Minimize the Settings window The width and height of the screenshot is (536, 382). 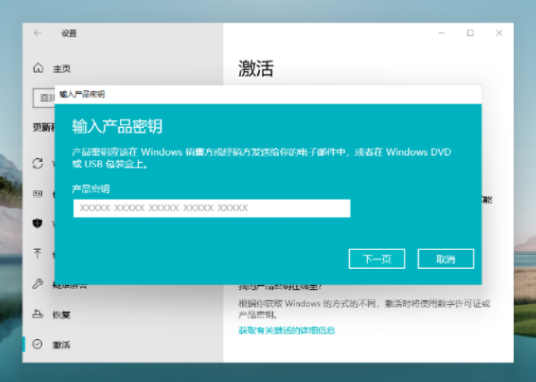point(441,33)
